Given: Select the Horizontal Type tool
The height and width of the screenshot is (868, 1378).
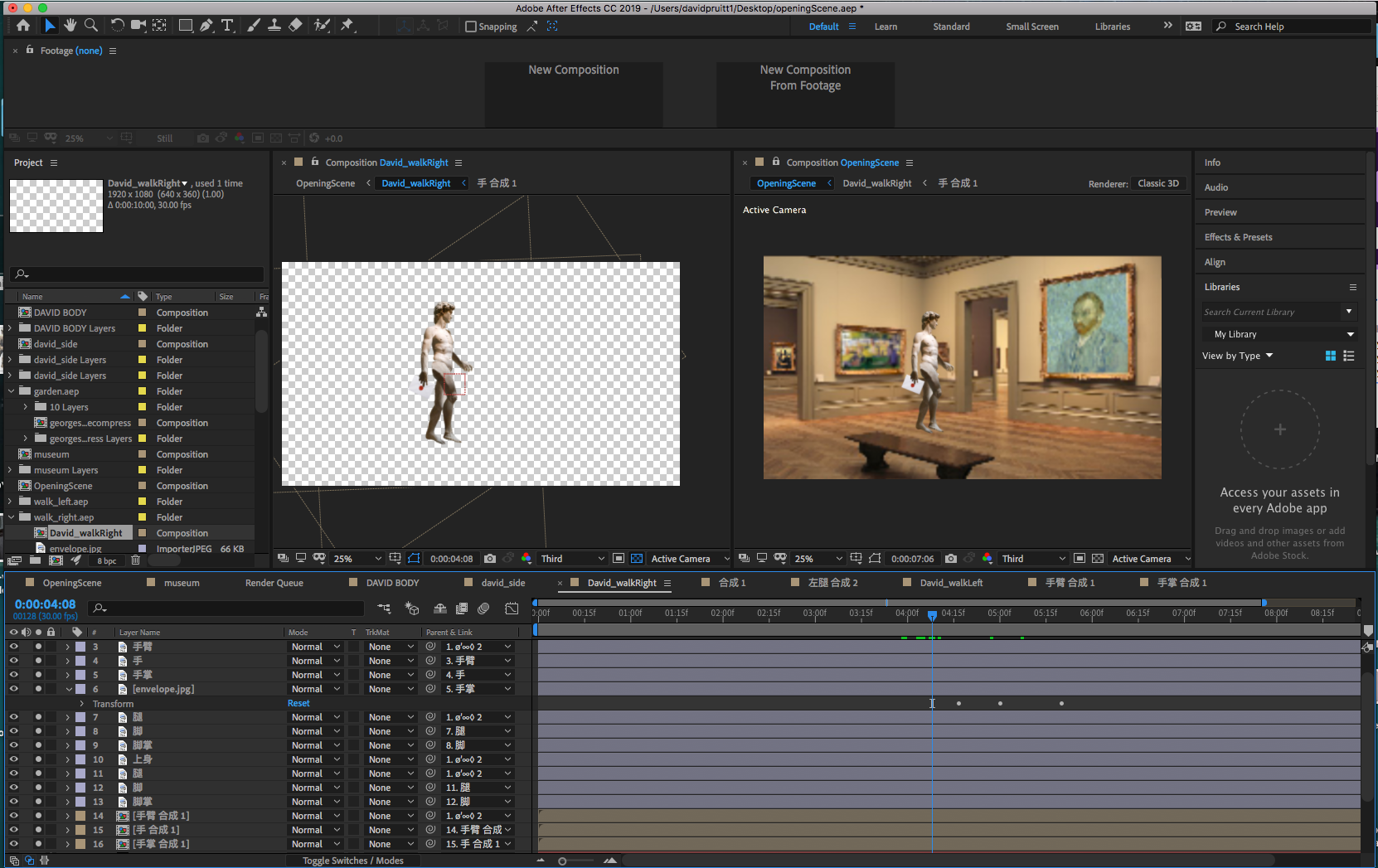Looking at the screenshot, I should 227,26.
